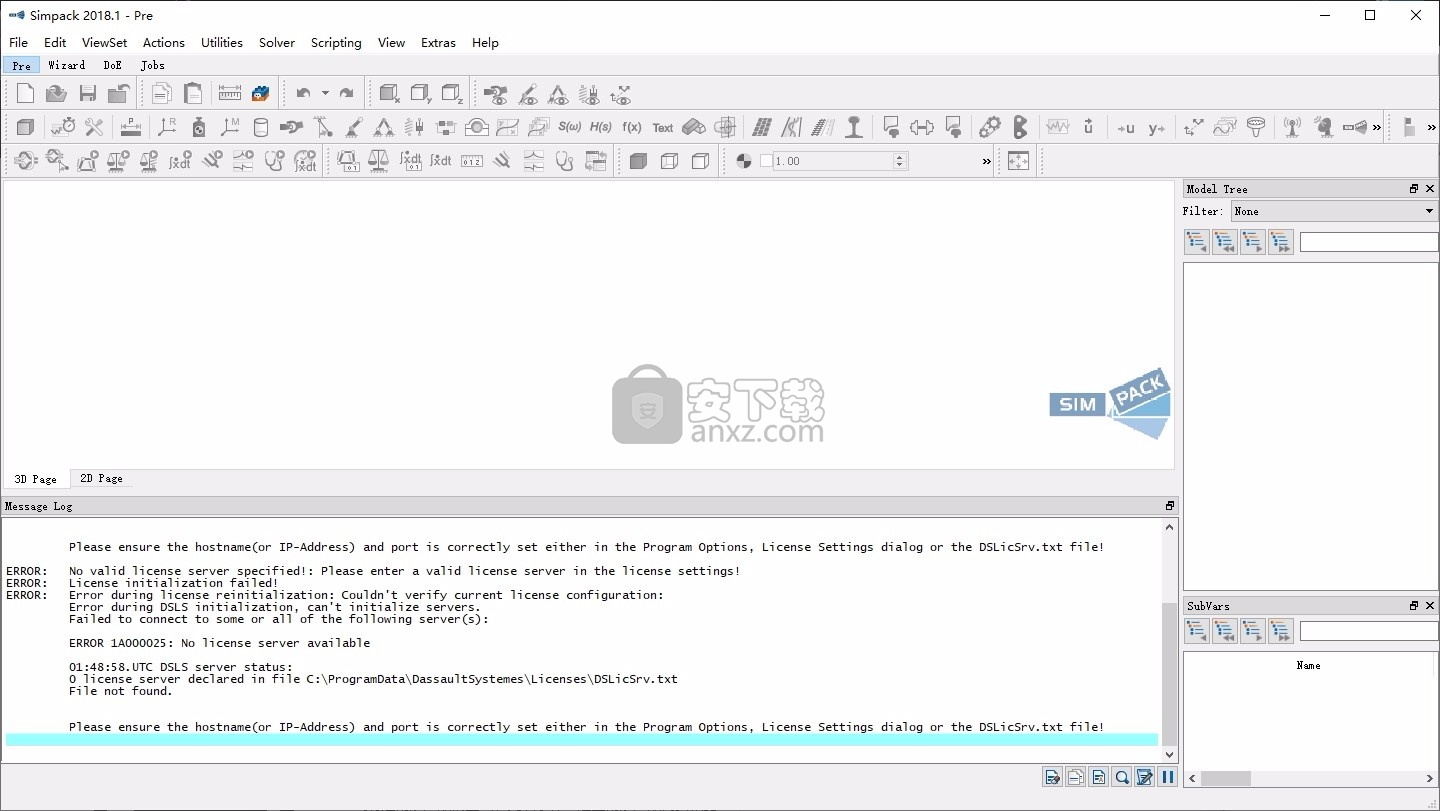Click the cylinder primitive icon
This screenshot has height=811, width=1440.
(260, 127)
